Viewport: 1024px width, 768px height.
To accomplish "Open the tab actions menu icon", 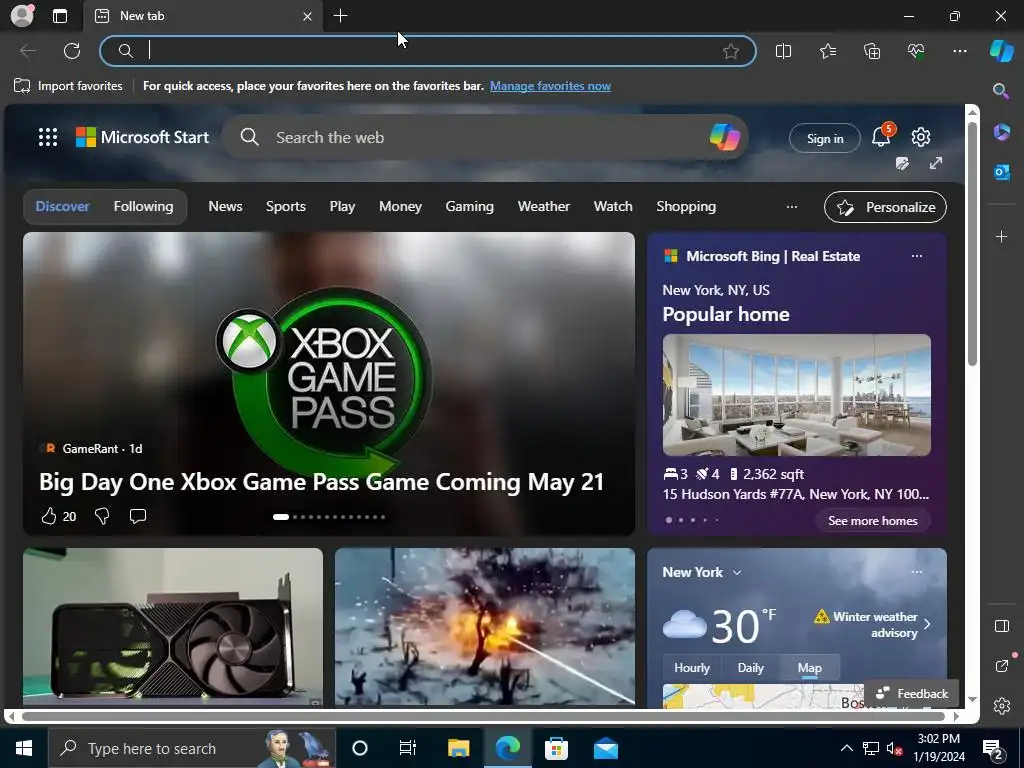I will [60, 16].
